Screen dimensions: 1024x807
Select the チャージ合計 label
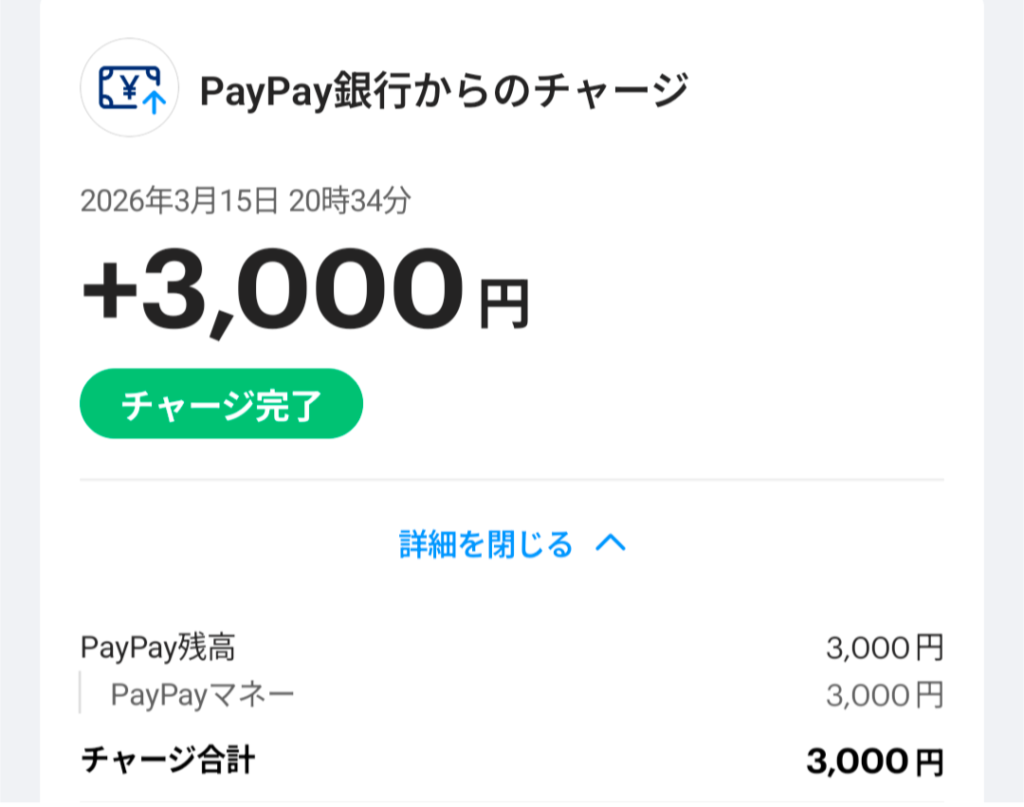coord(167,760)
